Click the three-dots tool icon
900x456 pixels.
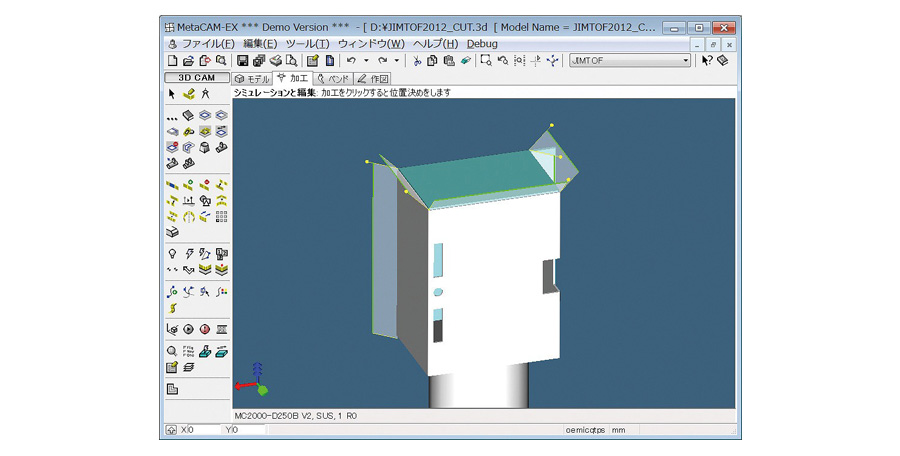coord(172,116)
